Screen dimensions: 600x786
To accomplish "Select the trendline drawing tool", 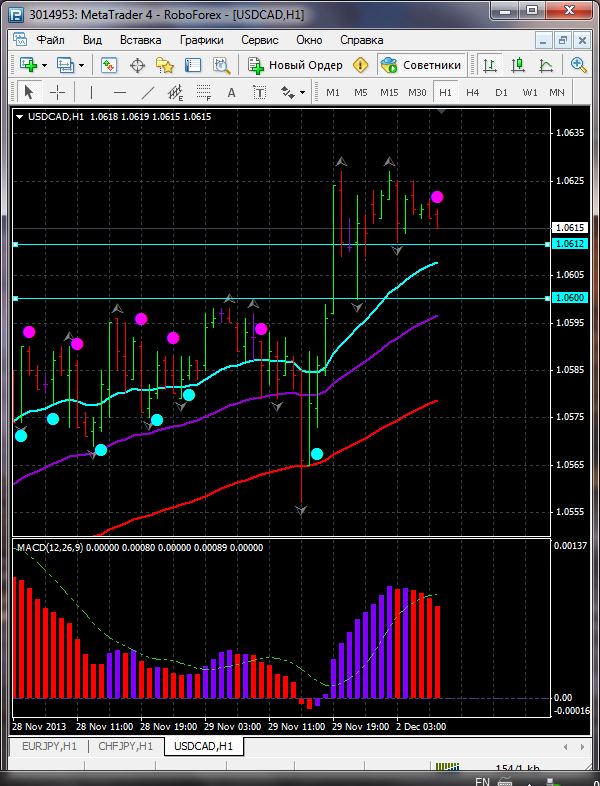I will click(x=147, y=92).
